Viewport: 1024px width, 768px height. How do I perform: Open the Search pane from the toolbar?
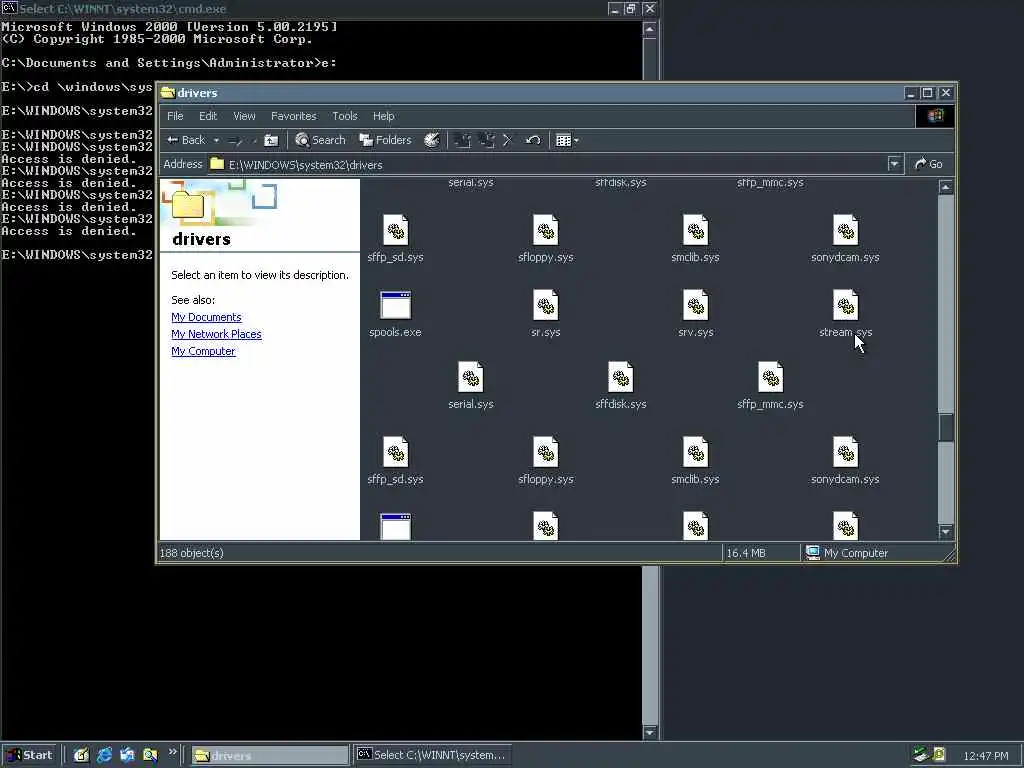[x=320, y=140]
